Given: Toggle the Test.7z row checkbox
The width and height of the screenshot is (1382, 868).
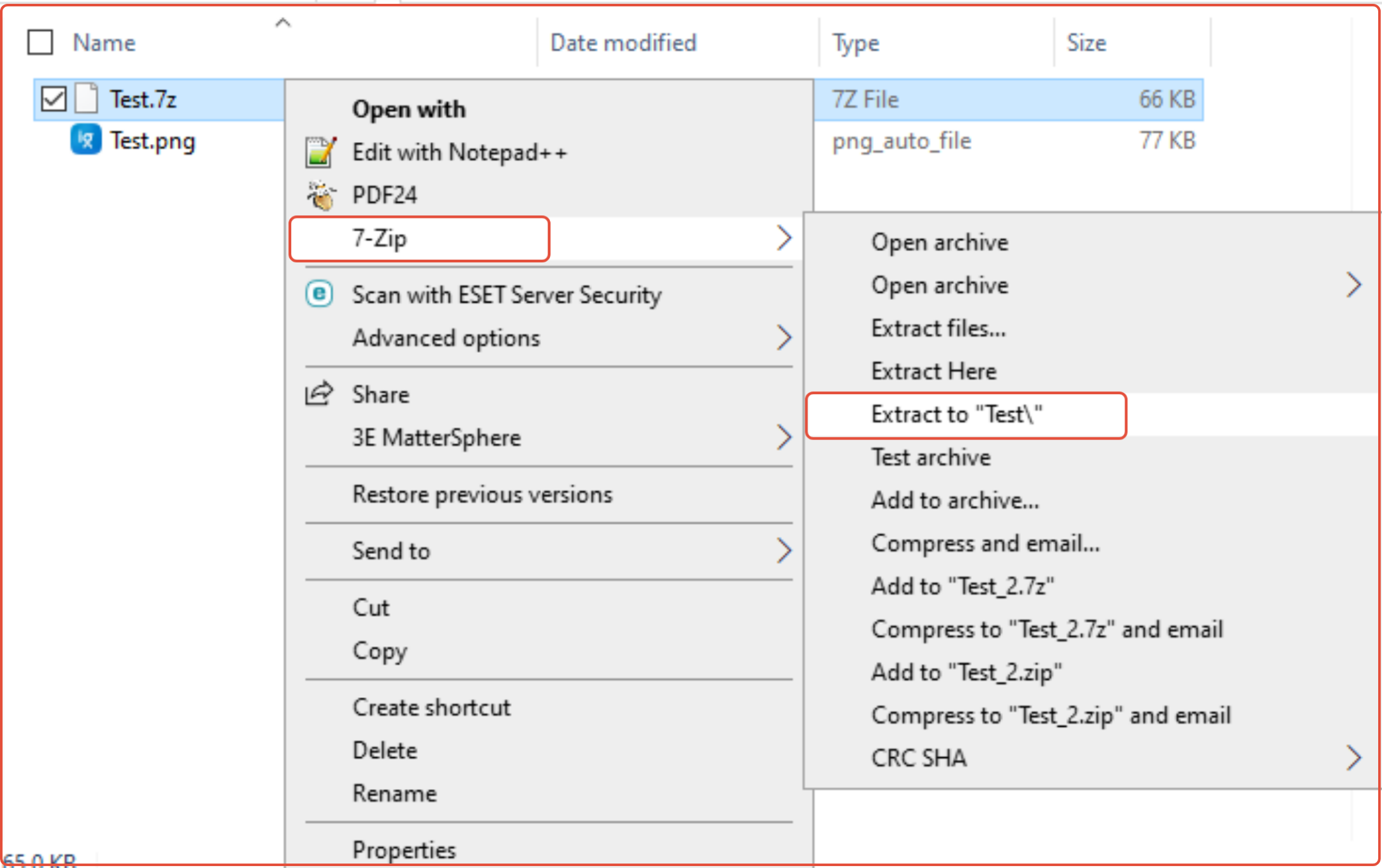Looking at the screenshot, I should tap(54, 99).
